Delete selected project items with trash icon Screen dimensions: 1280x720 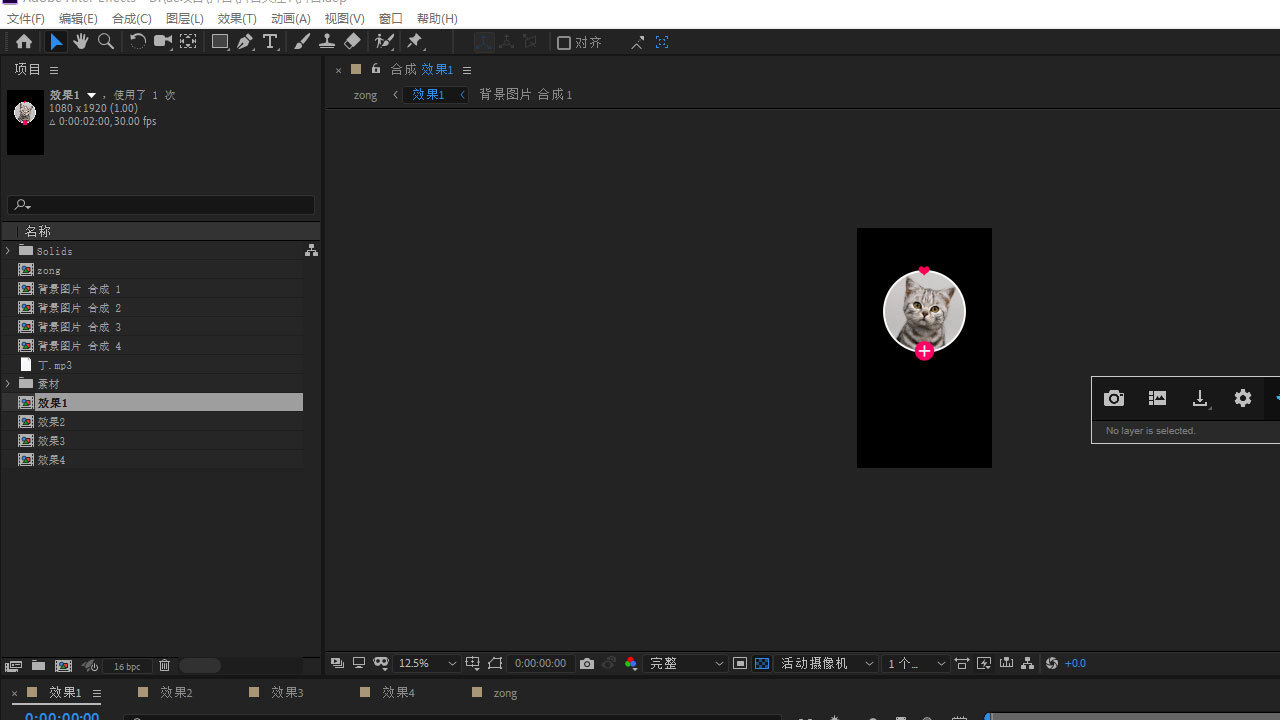click(x=165, y=666)
